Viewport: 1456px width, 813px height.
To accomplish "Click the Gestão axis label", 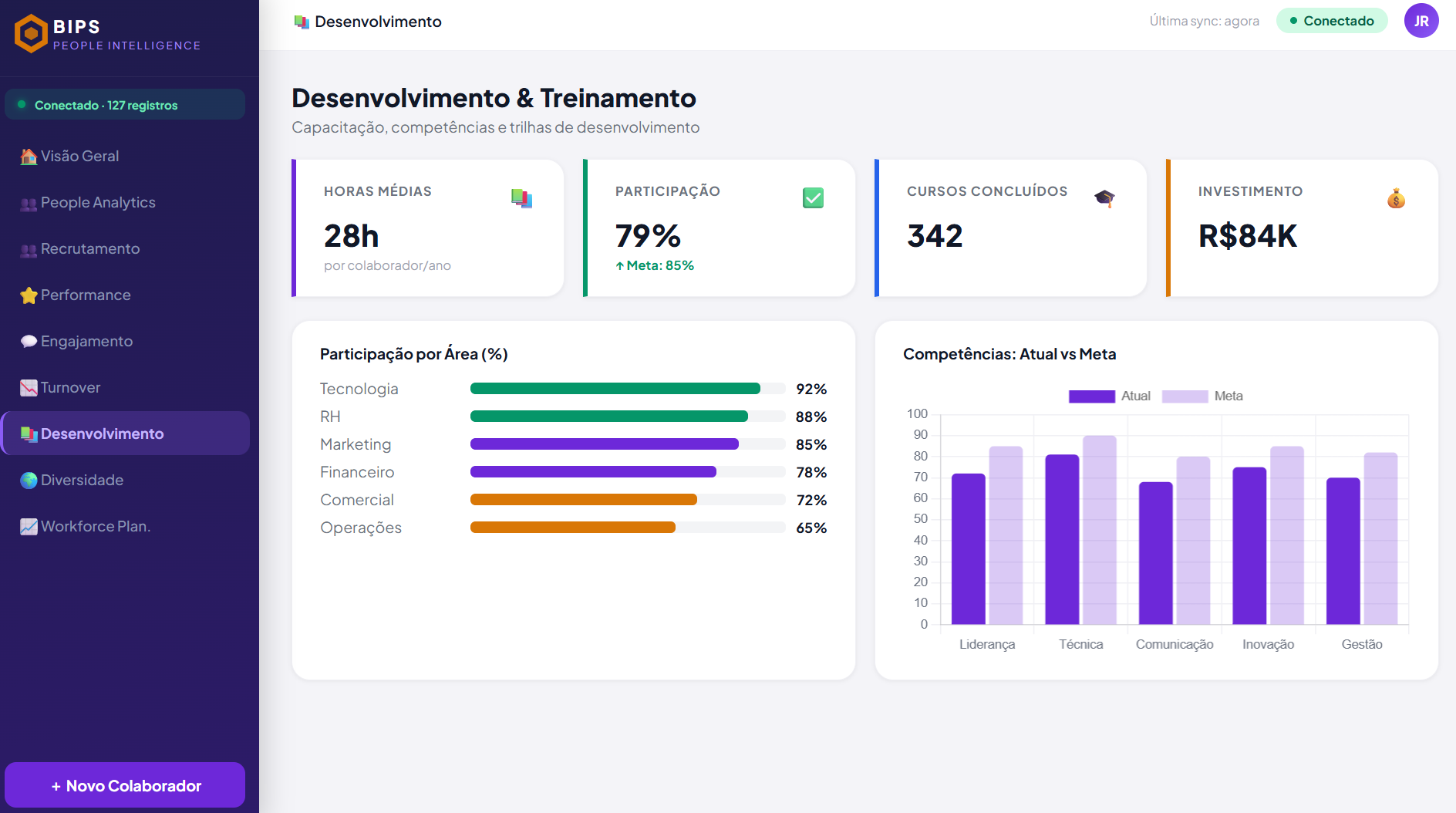I will point(1362,644).
